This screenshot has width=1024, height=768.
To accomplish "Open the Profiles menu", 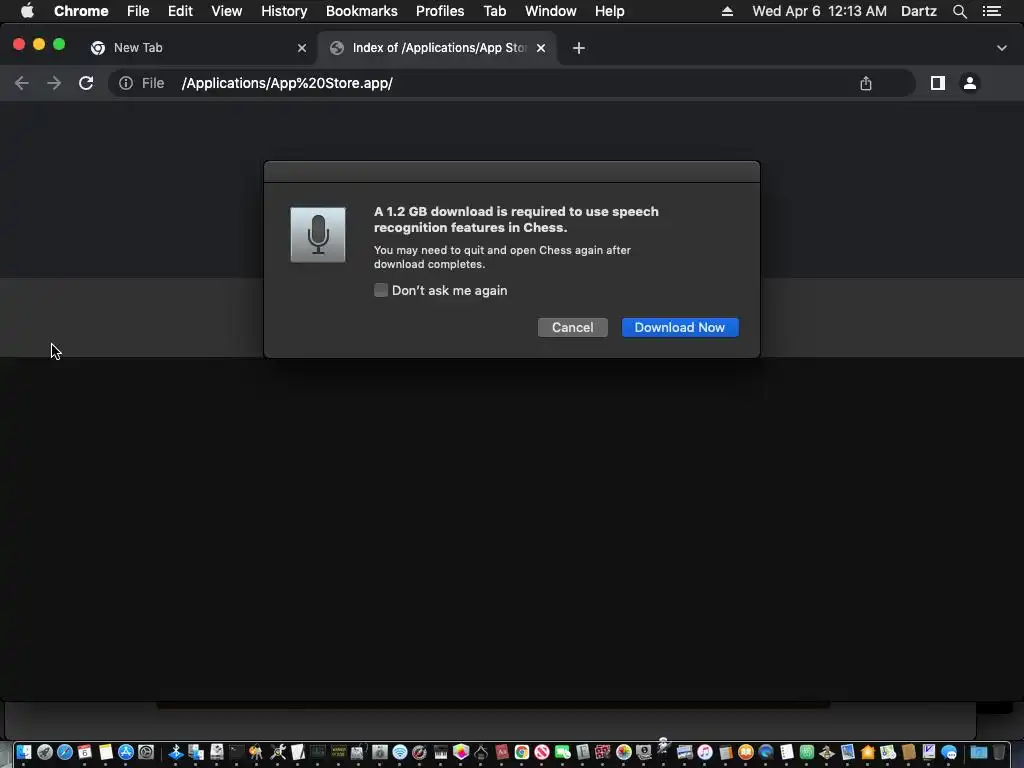I will point(440,11).
